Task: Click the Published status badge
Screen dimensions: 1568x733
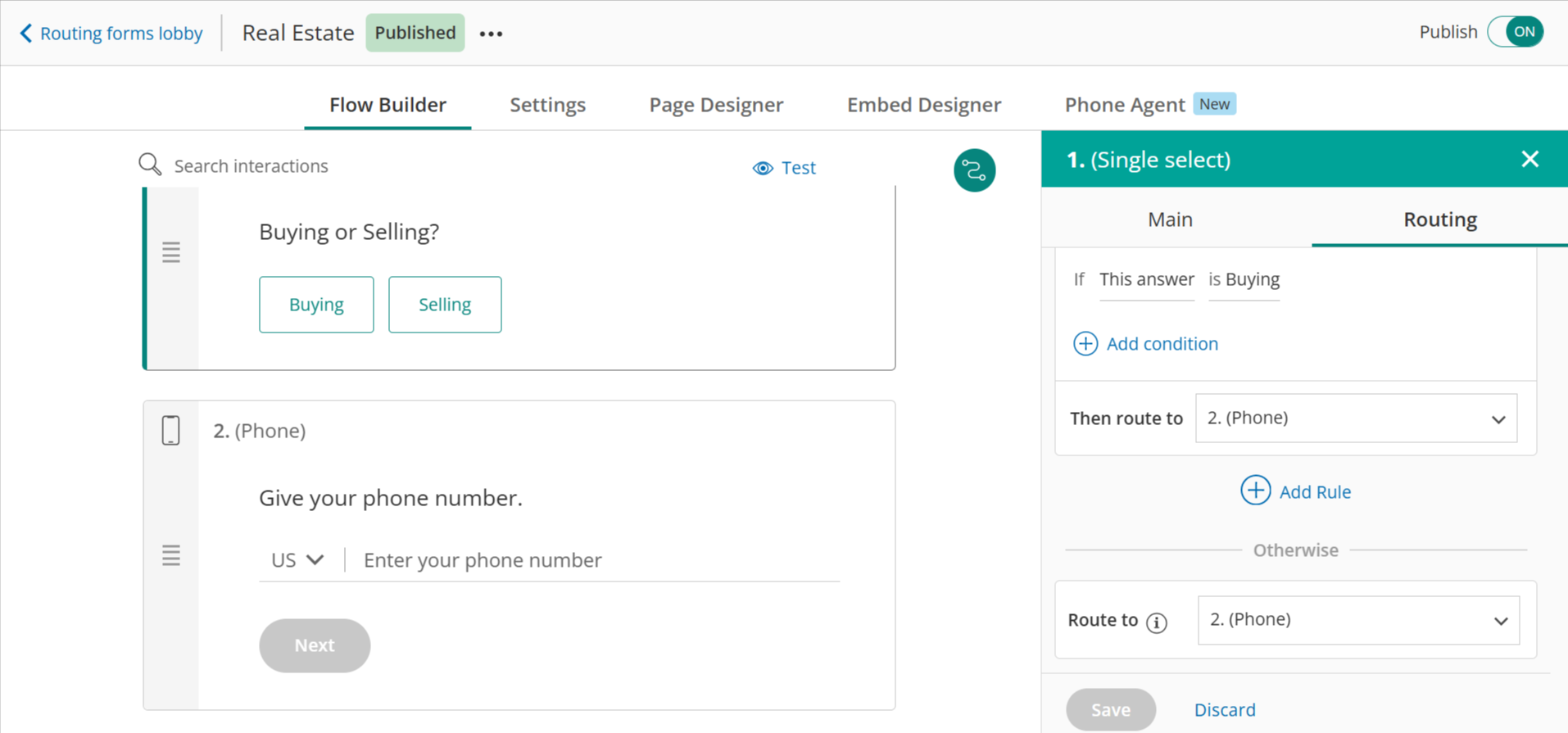Action: pyautogui.click(x=415, y=33)
